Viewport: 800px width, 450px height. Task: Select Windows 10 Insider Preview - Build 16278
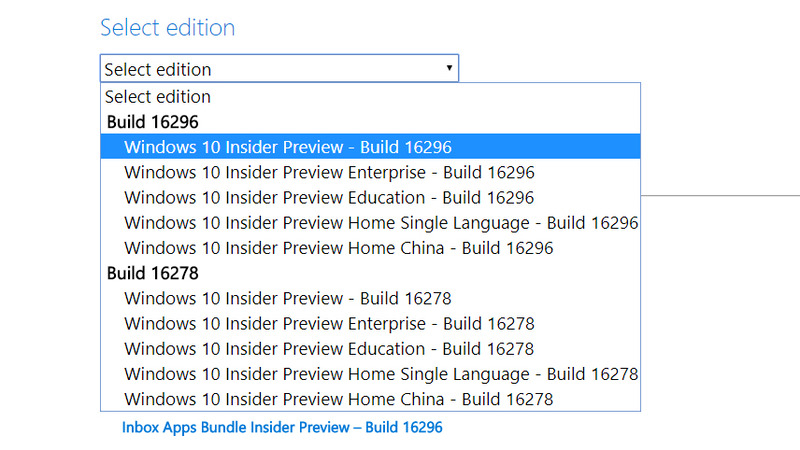[x=288, y=298]
